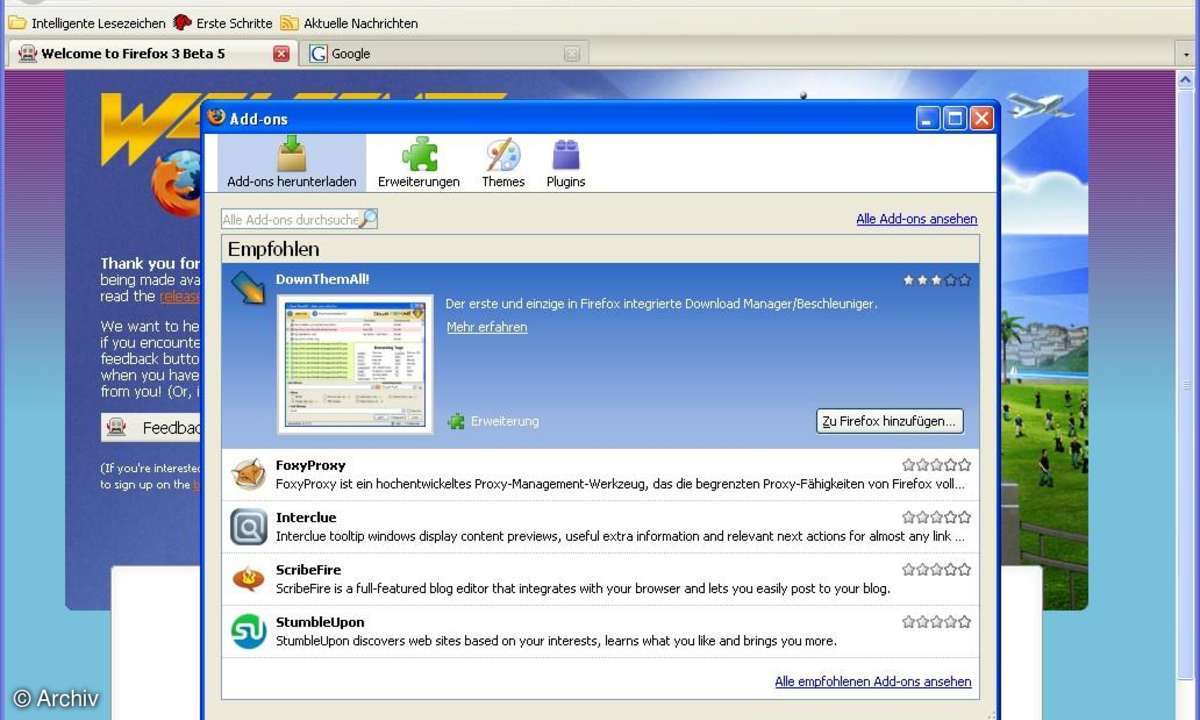Open the Themes section
The image size is (1200, 720).
503,163
